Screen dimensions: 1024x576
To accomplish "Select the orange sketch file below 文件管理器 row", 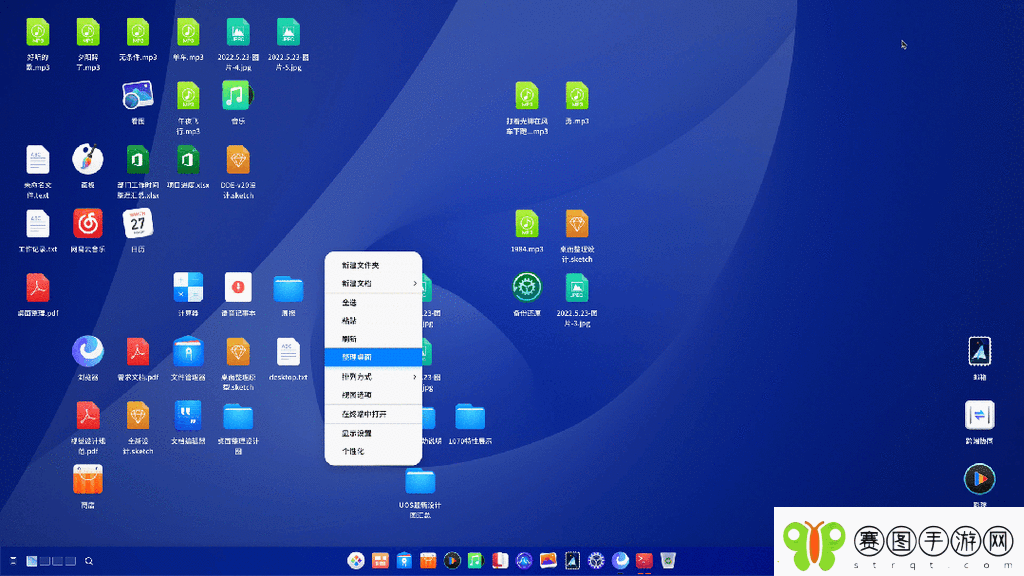I will click(138, 416).
